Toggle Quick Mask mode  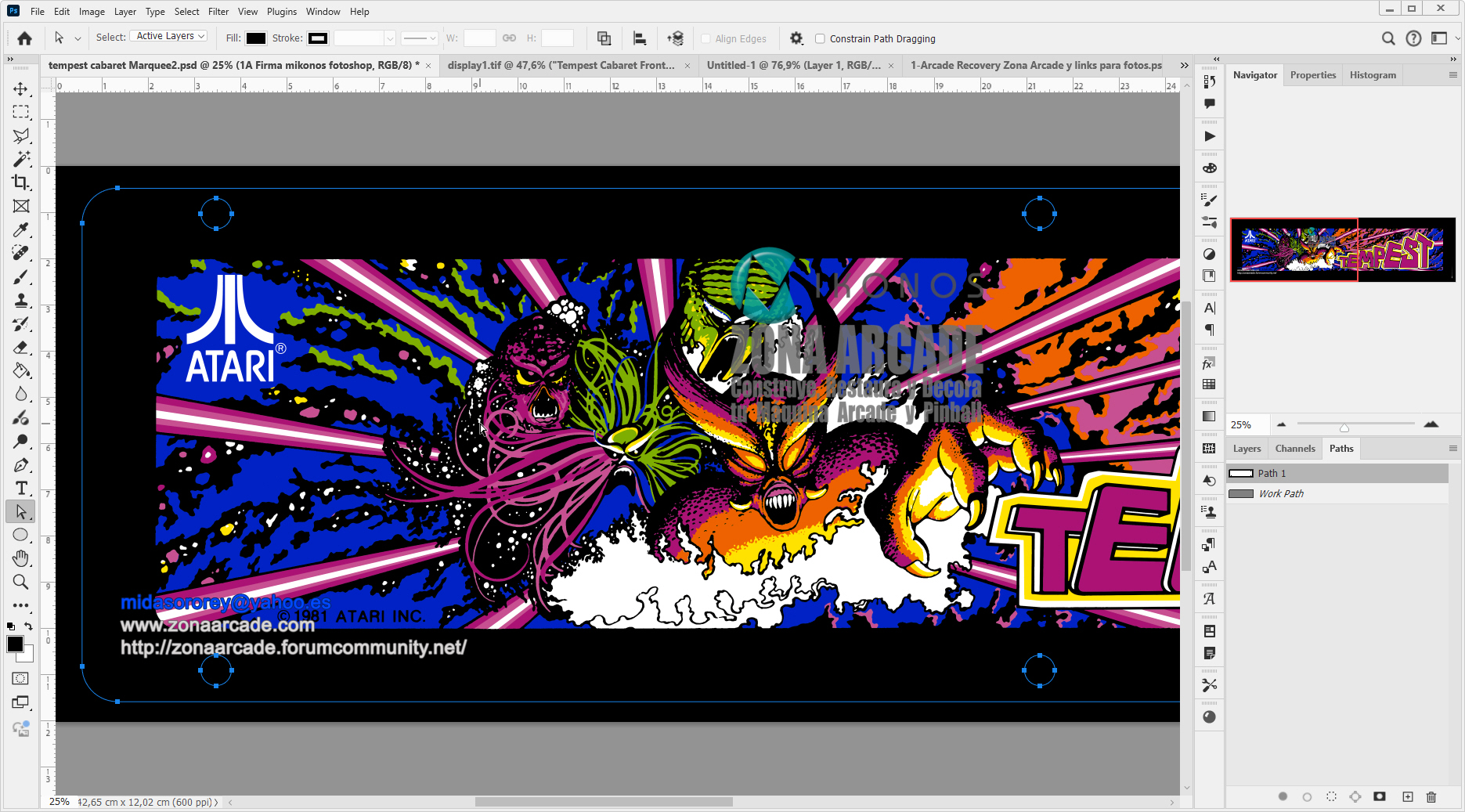pyautogui.click(x=20, y=679)
